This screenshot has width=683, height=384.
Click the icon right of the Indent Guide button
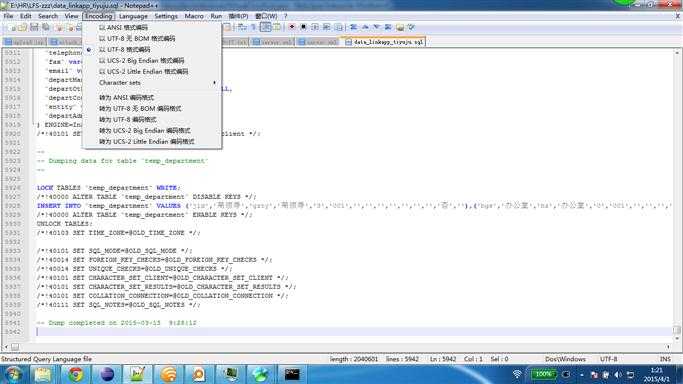[277, 27]
